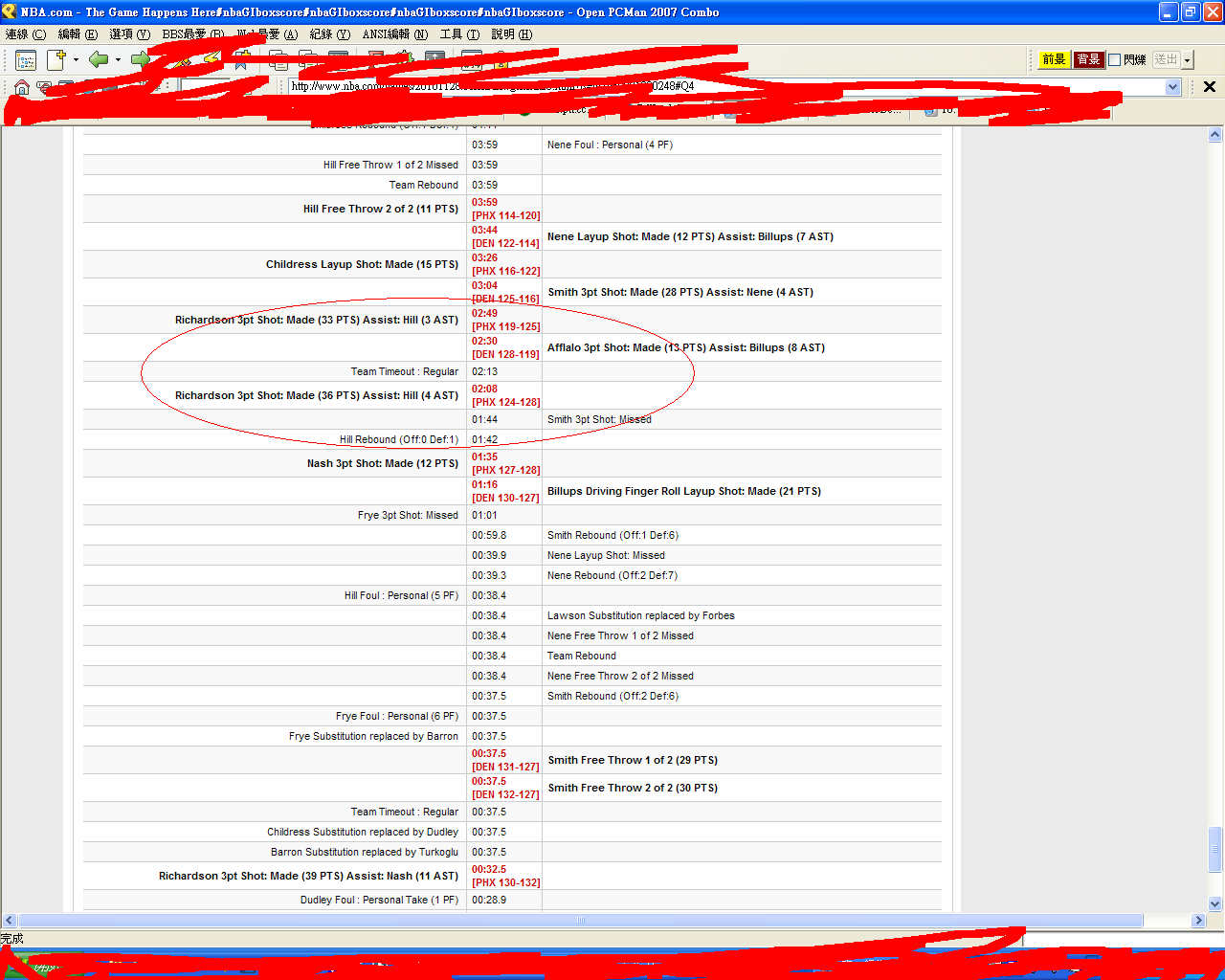Select 'Frye Substitution replaced by Barron'

pyautogui.click(x=374, y=737)
